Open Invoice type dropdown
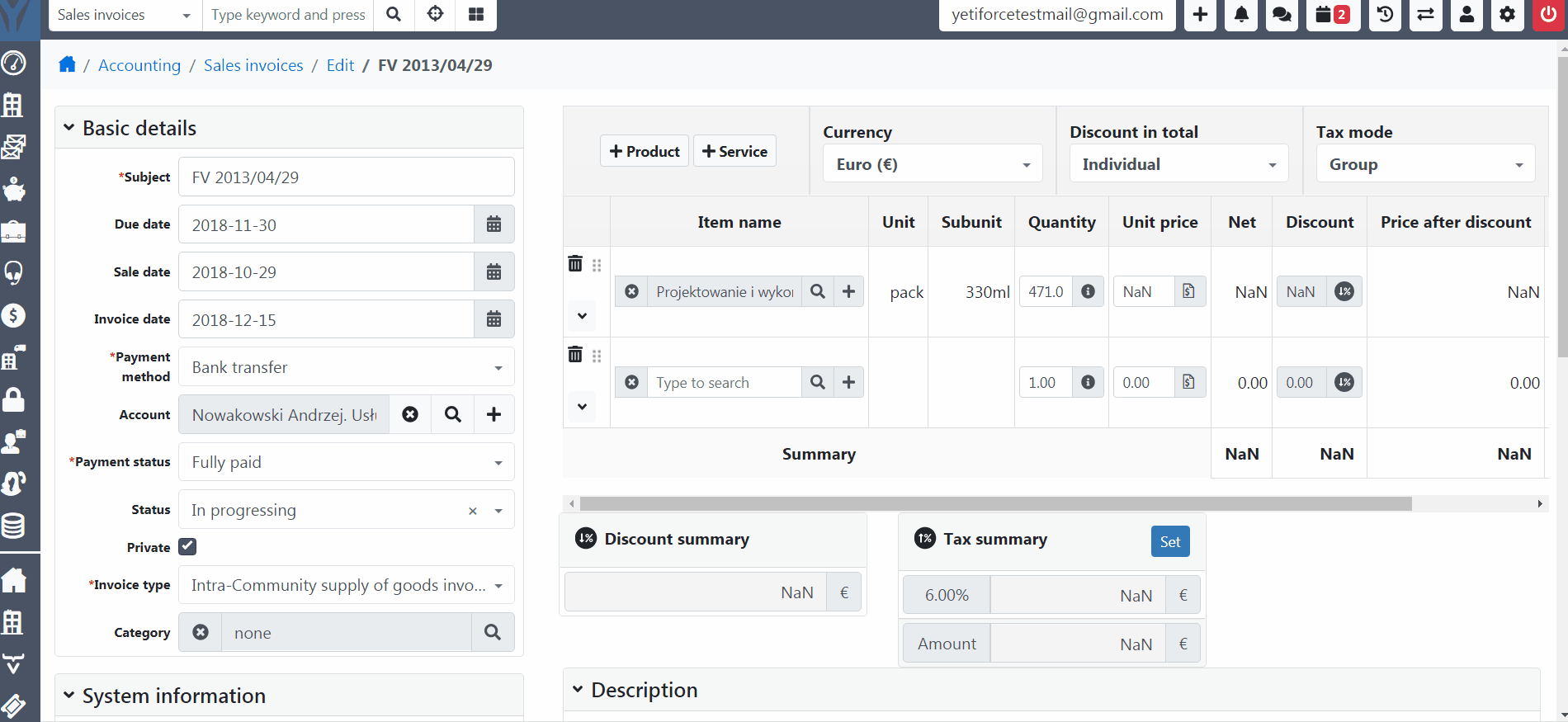1568x722 pixels. click(x=347, y=585)
